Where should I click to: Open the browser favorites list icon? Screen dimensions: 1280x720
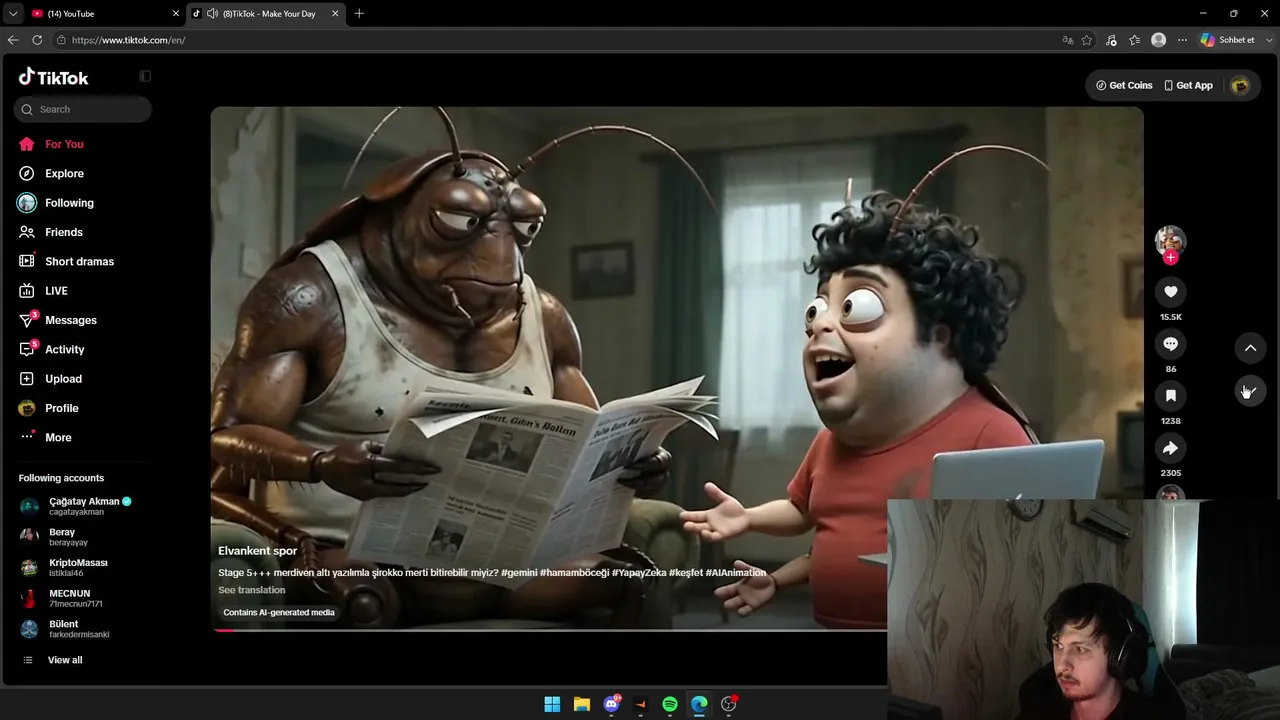click(x=1134, y=40)
